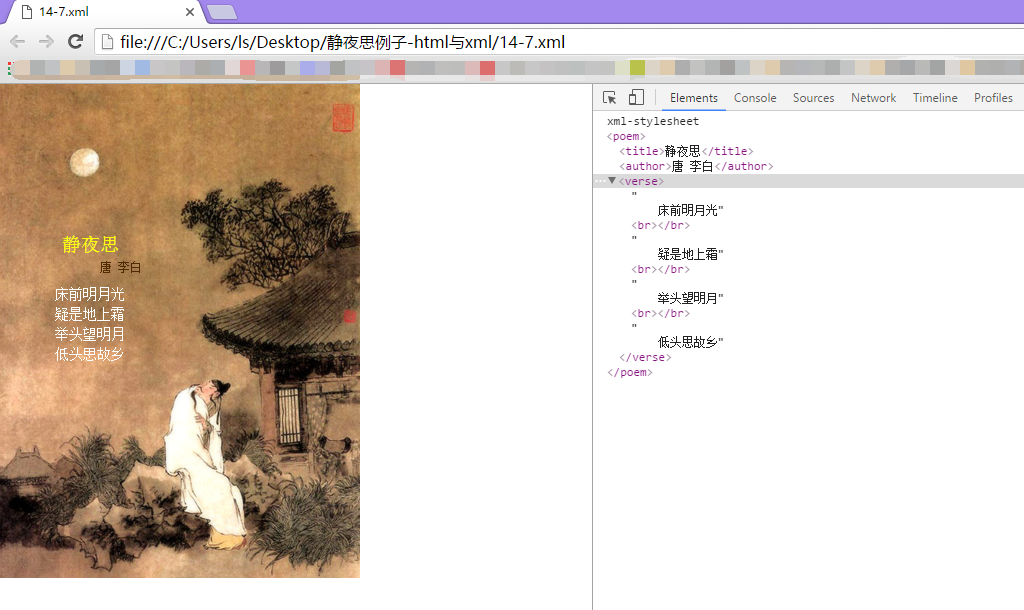Select the br element after 举头望明月
This screenshot has width=1024, height=610.
660,313
